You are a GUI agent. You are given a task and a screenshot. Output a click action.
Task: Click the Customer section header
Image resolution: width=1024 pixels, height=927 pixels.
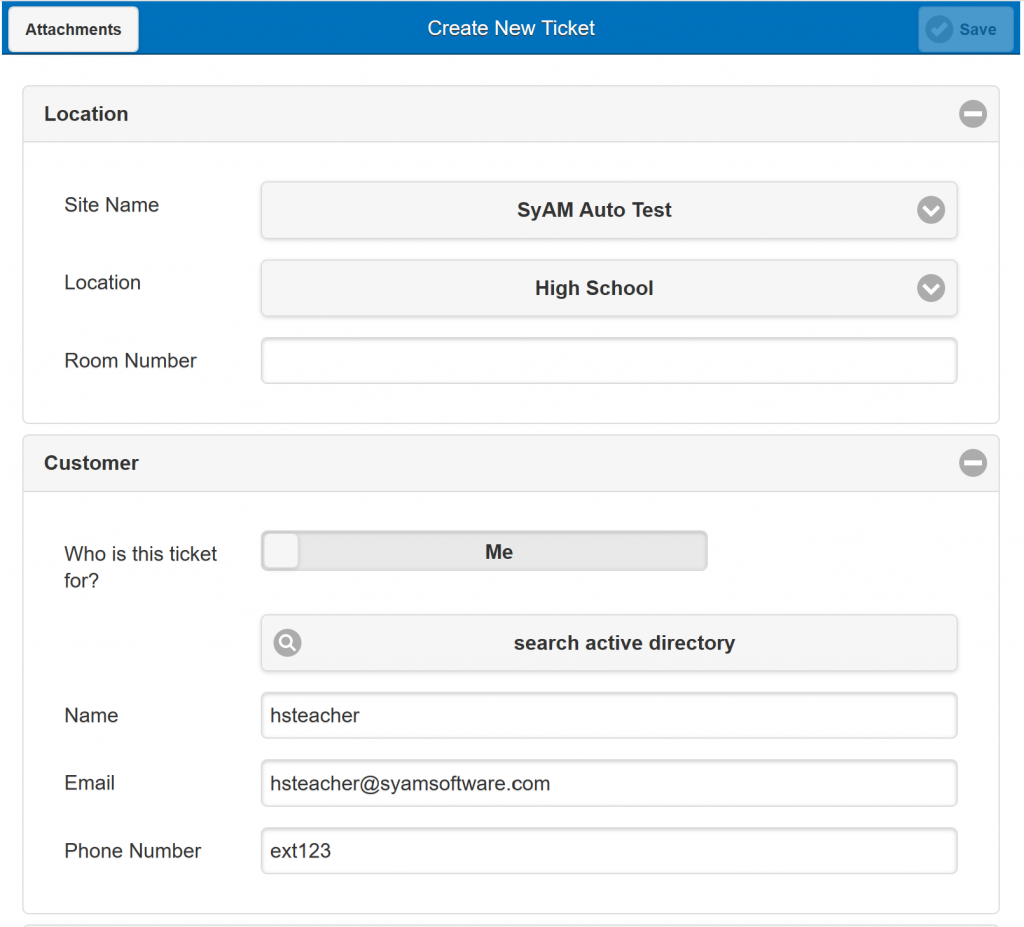click(x=91, y=463)
